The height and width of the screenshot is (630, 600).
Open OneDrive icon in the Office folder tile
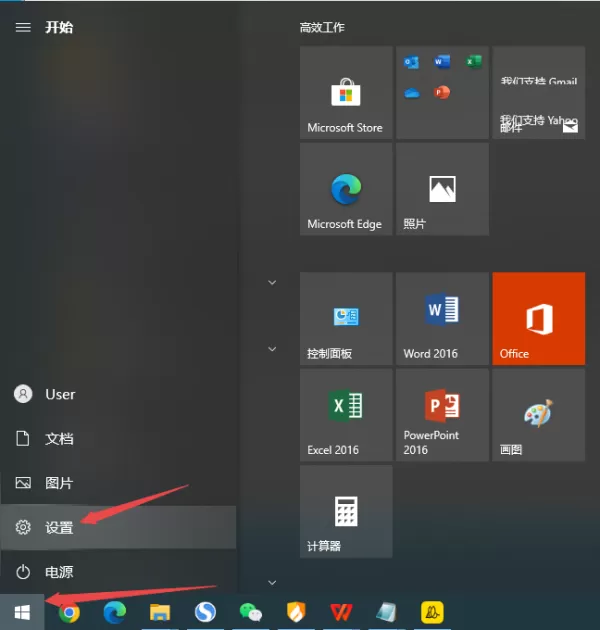[412, 93]
